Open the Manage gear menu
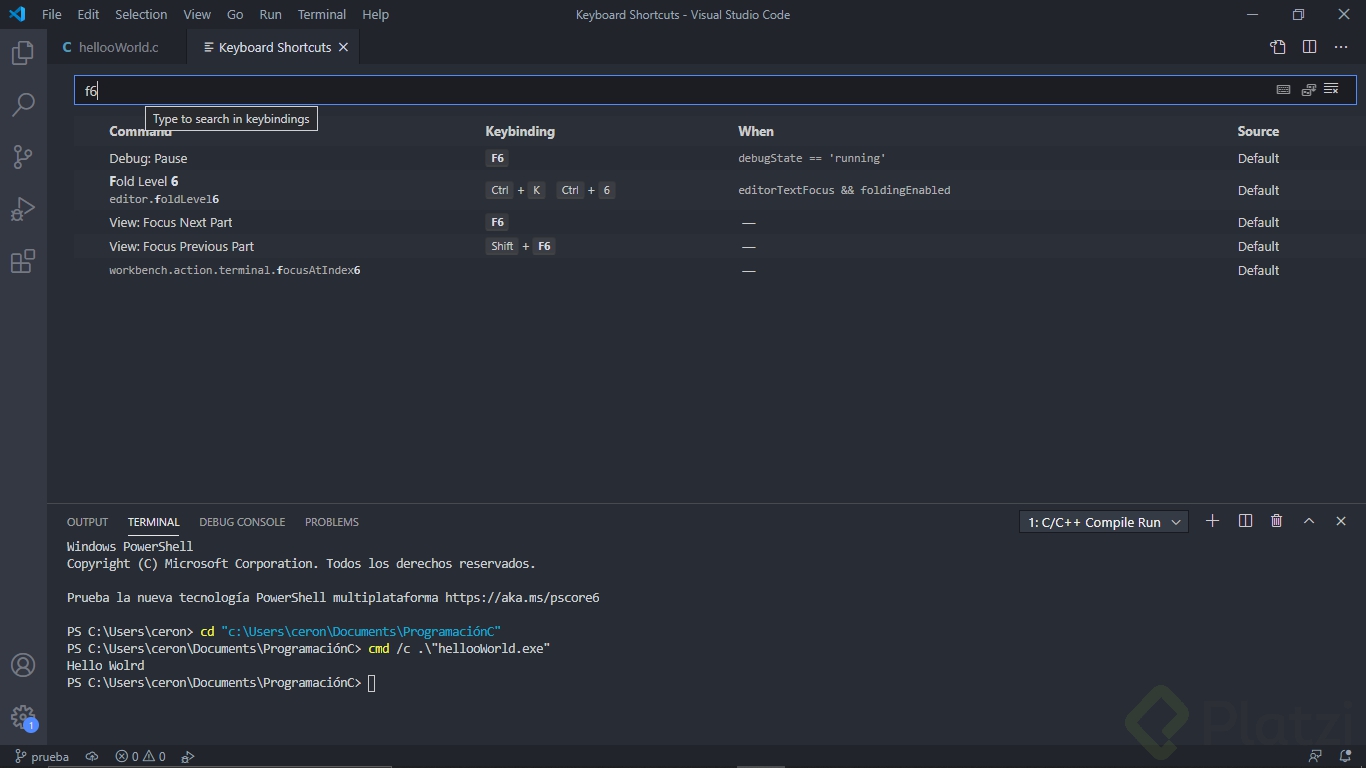Viewport: 1366px width, 768px height. (23, 717)
